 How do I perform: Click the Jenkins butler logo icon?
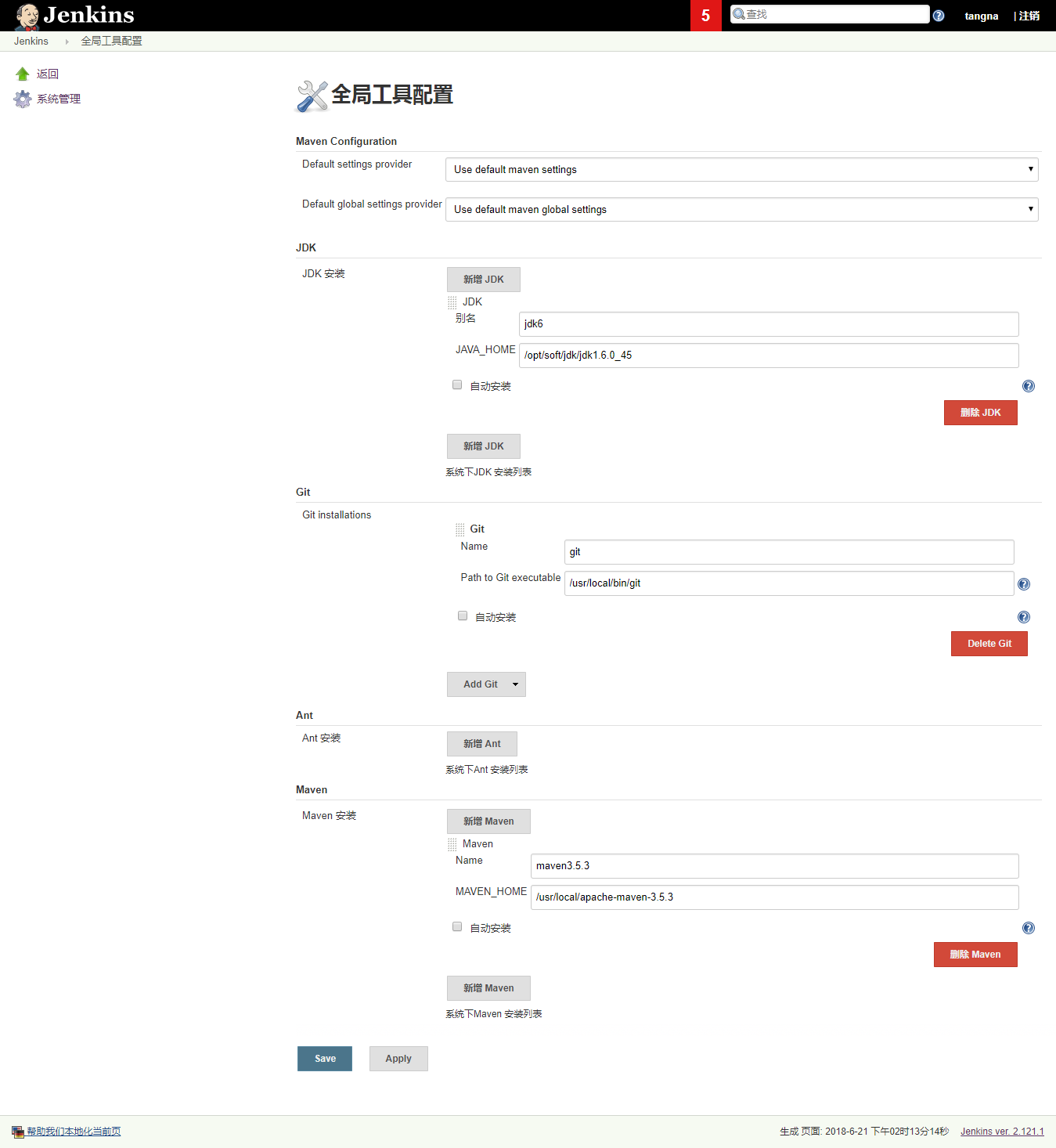click(27, 16)
